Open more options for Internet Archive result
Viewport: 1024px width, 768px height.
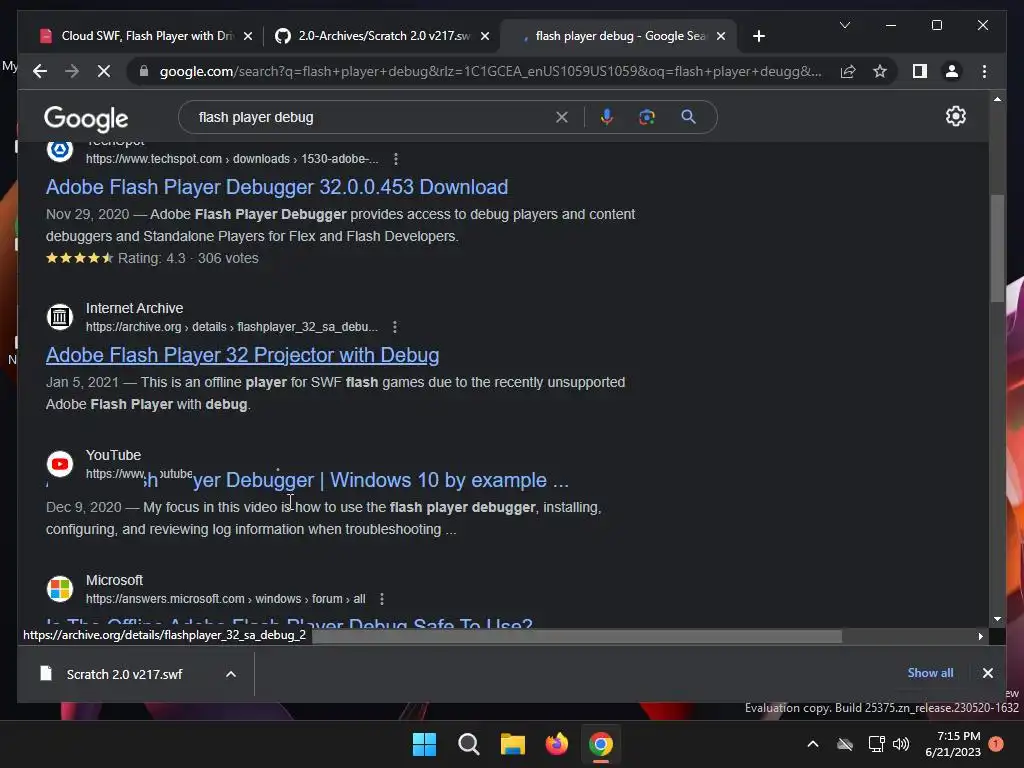click(394, 327)
